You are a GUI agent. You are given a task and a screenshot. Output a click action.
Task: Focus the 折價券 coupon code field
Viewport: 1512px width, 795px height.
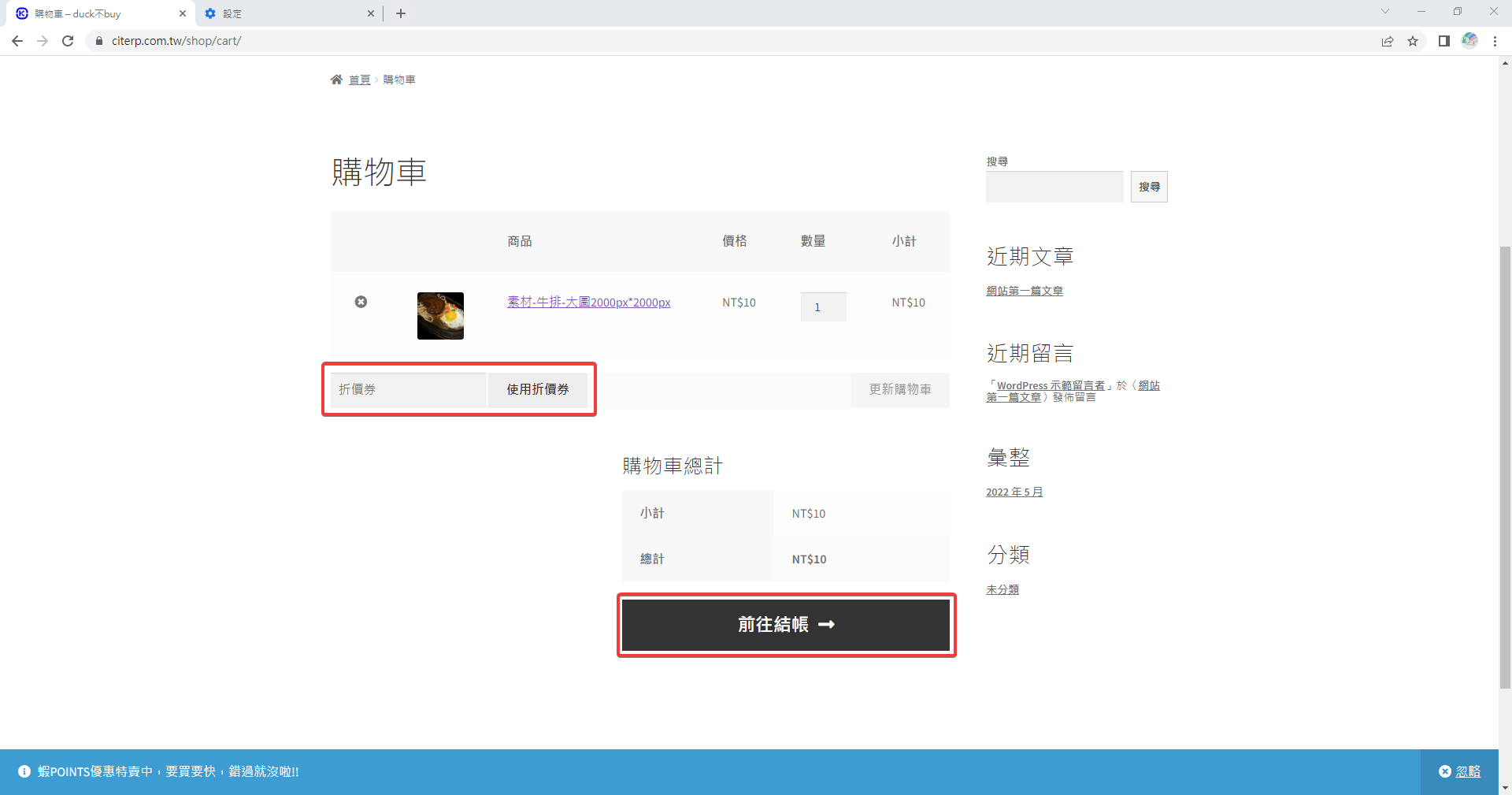(x=408, y=389)
